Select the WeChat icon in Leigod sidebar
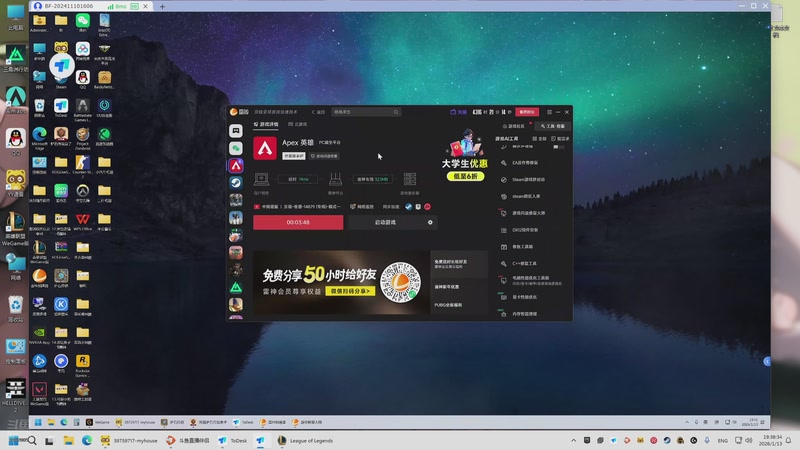800x450 pixels. tap(236, 148)
